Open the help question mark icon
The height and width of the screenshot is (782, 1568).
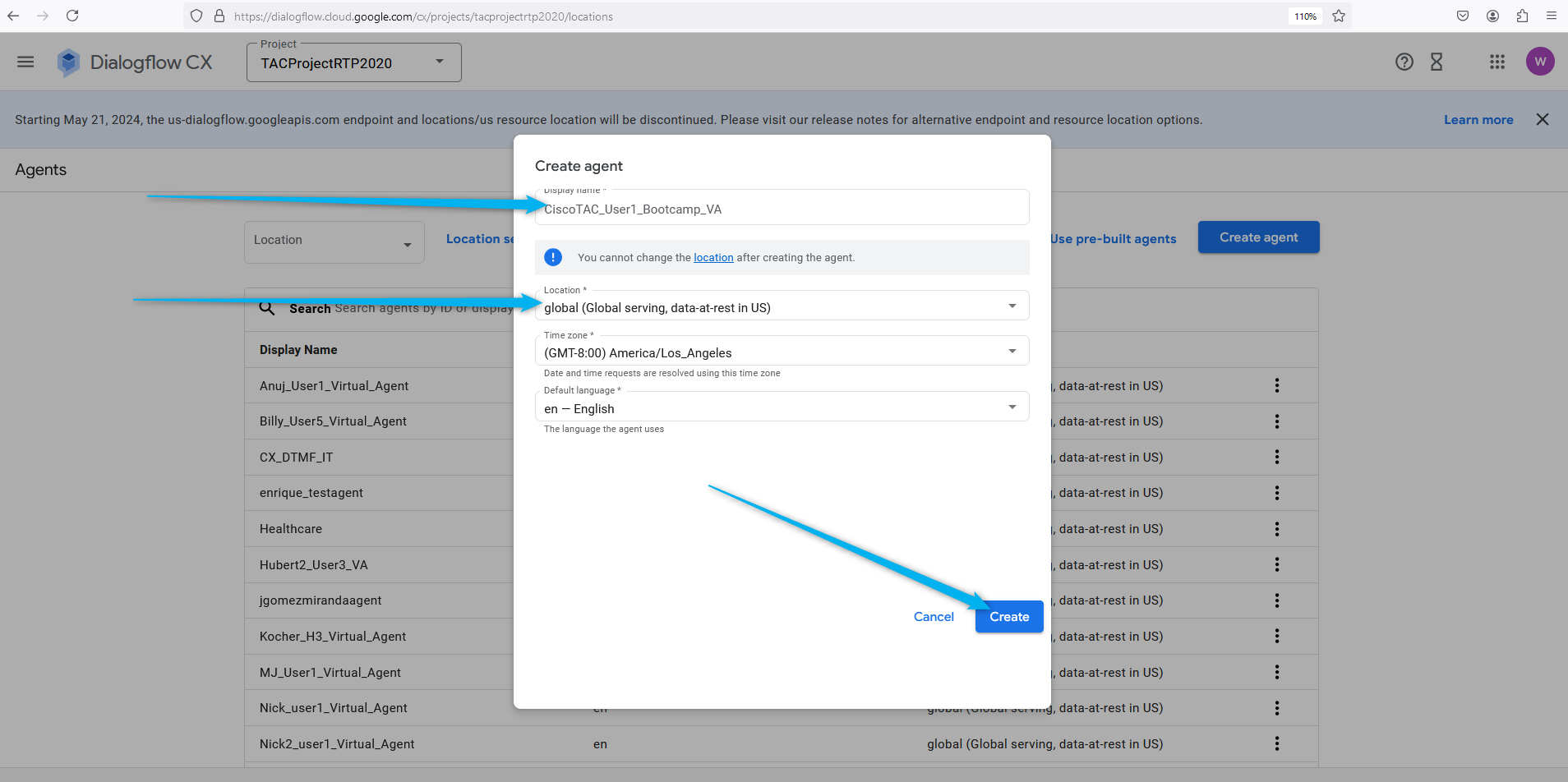(1404, 62)
